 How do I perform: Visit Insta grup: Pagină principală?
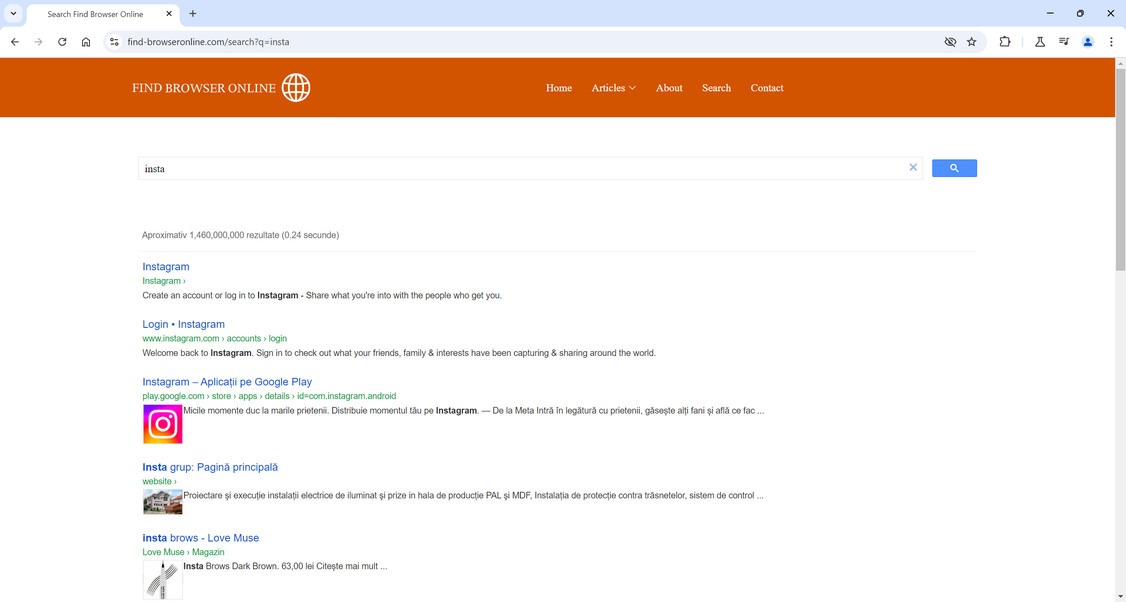(x=209, y=466)
